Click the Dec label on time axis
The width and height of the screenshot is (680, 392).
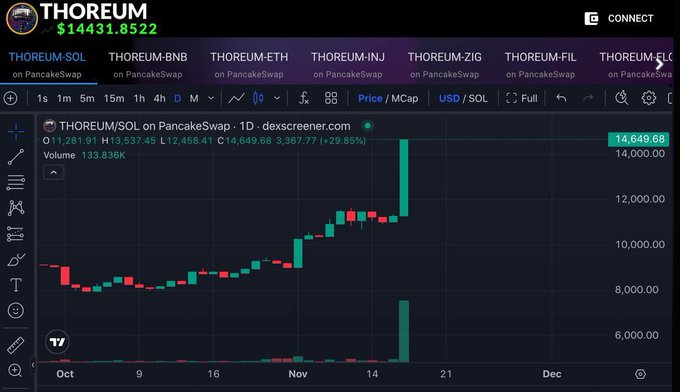pos(552,374)
